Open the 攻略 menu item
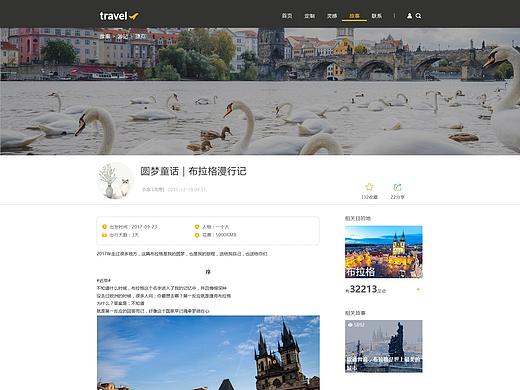The image size is (520, 390). (x=332, y=16)
